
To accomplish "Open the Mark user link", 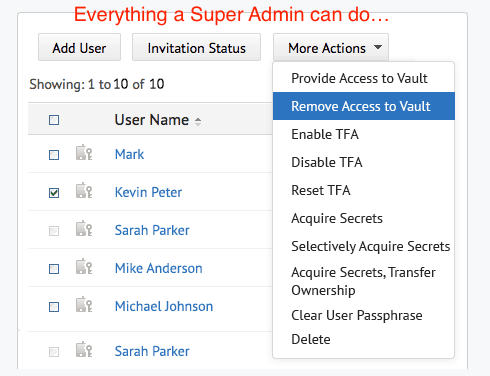I will (x=129, y=154).
